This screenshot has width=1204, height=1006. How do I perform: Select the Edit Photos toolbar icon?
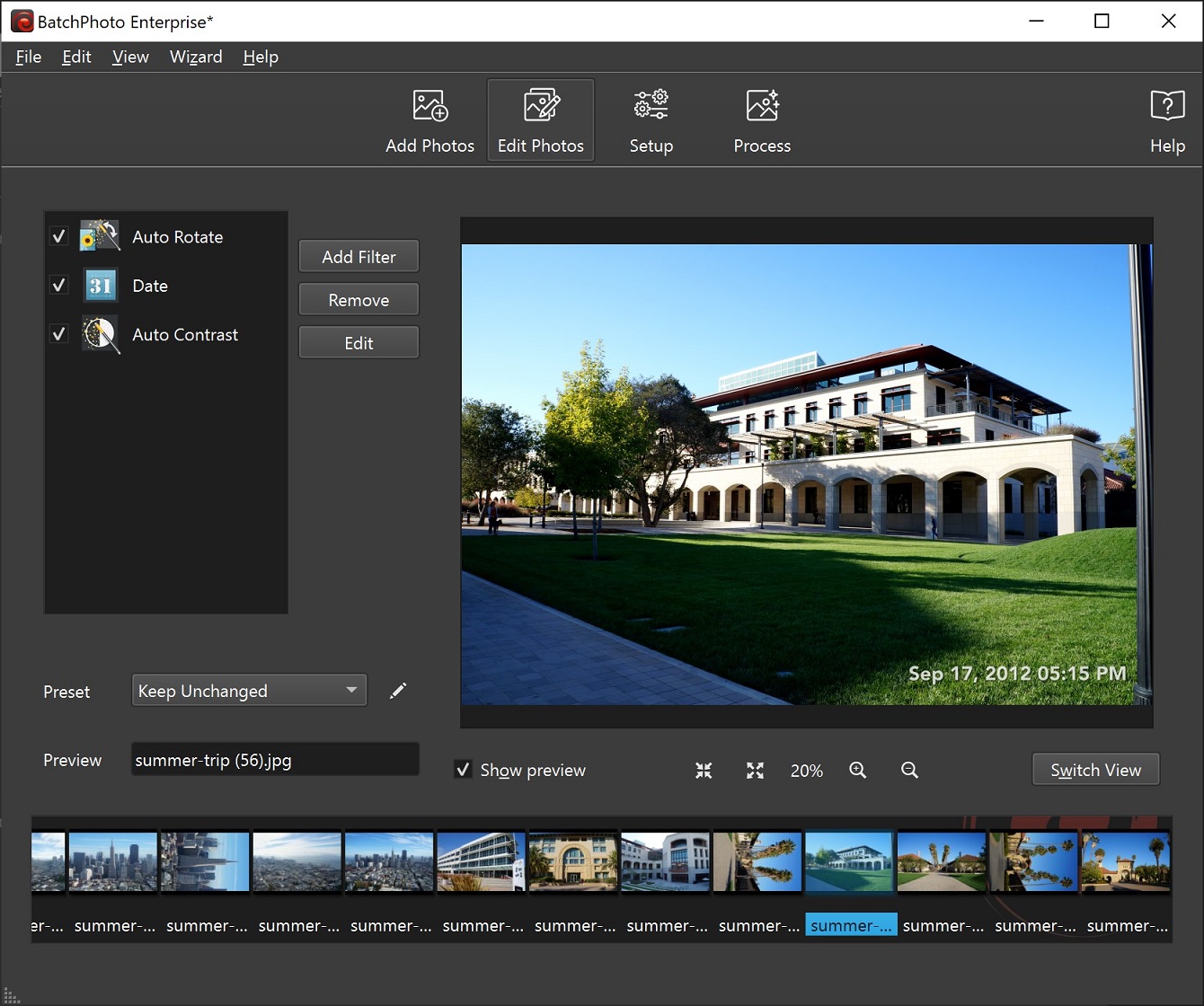[x=540, y=119]
